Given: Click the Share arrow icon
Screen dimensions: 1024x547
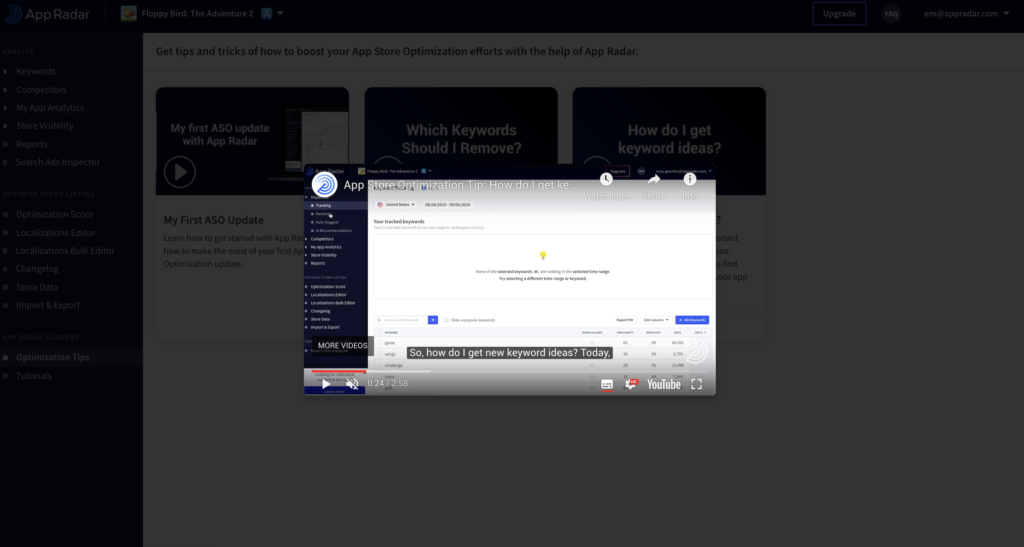Looking at the screenshot, I should (654, 179).
